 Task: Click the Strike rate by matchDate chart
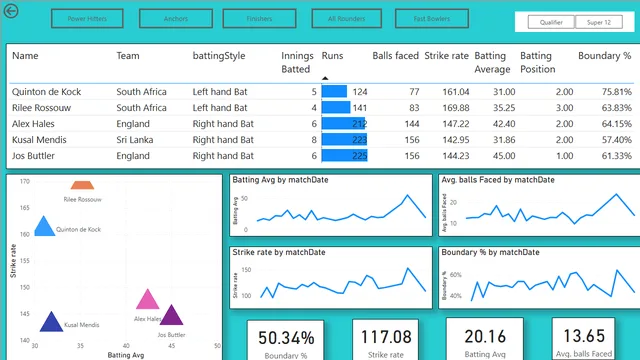coord(331,278)
